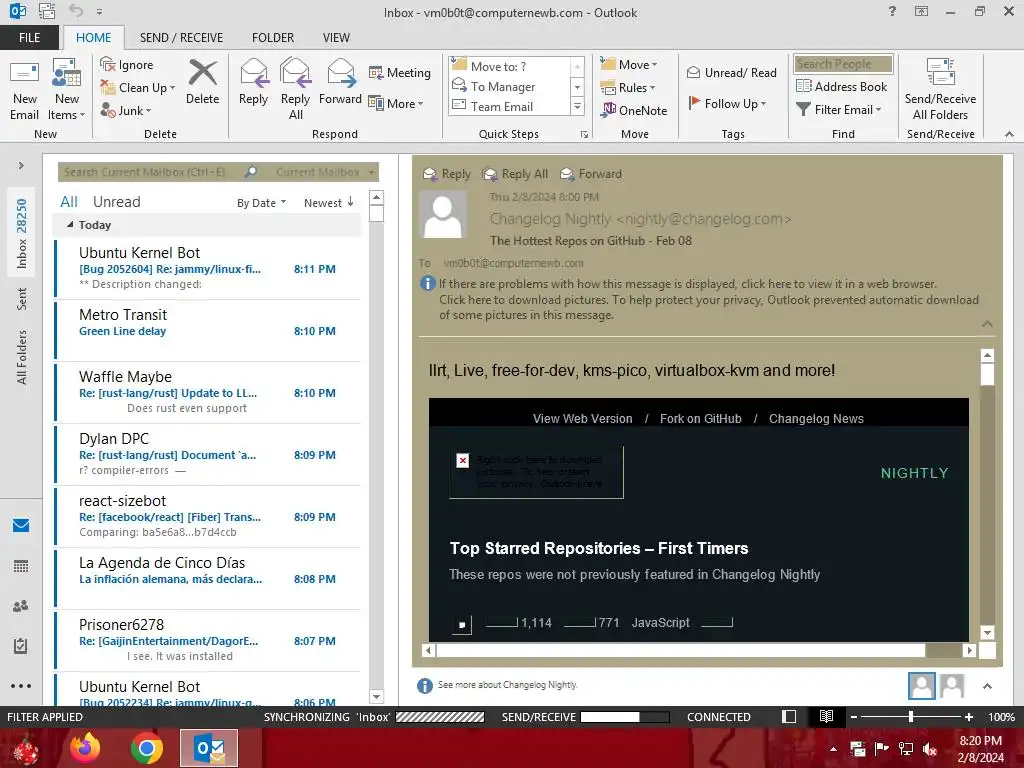
Task: Collapse the Today group
Action: (70, 225)
